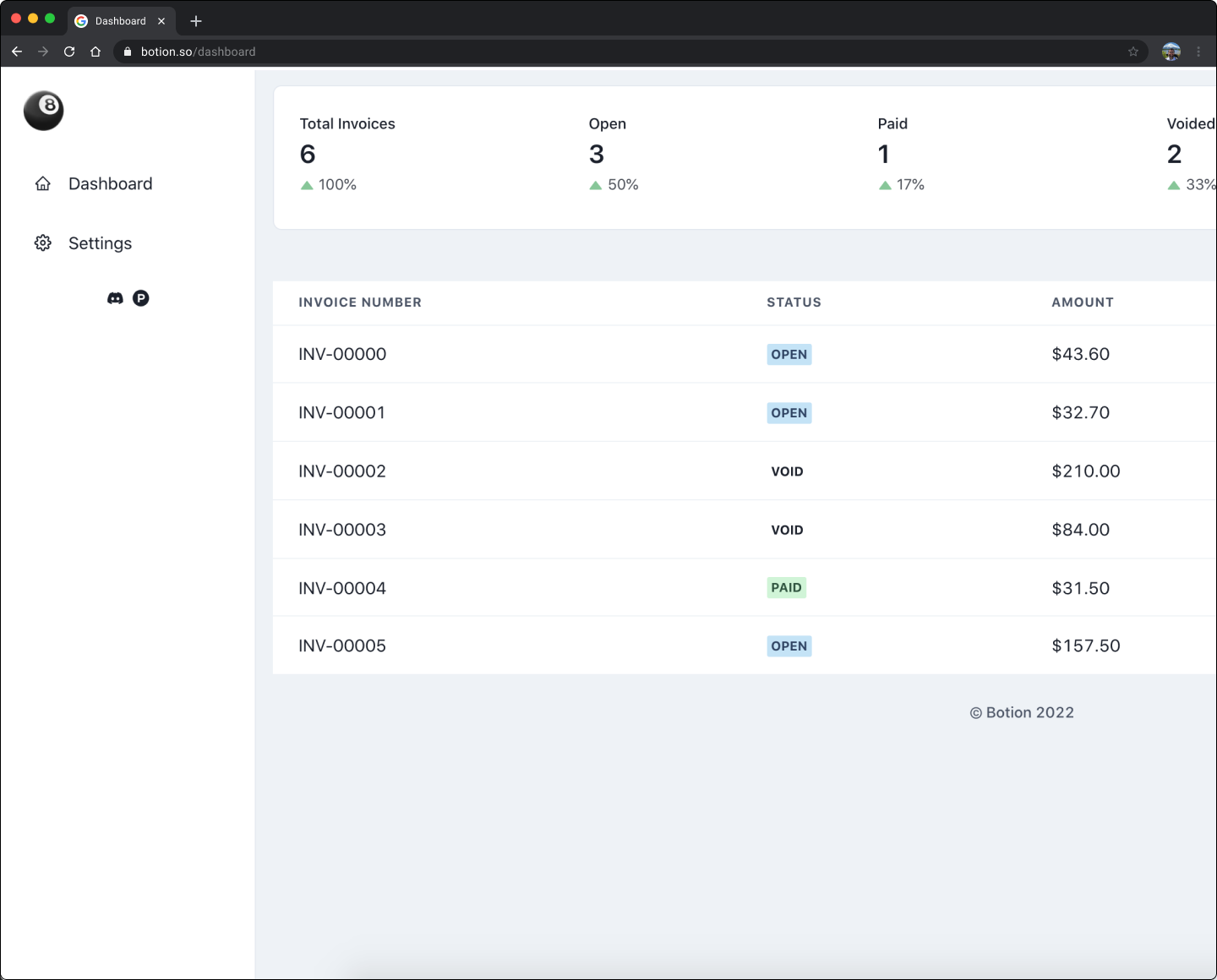Open the browser profile avatar
Image resolution: width=1217 pixels, height=980 pixels.
pyautogui.click(x=1171, y=52)
